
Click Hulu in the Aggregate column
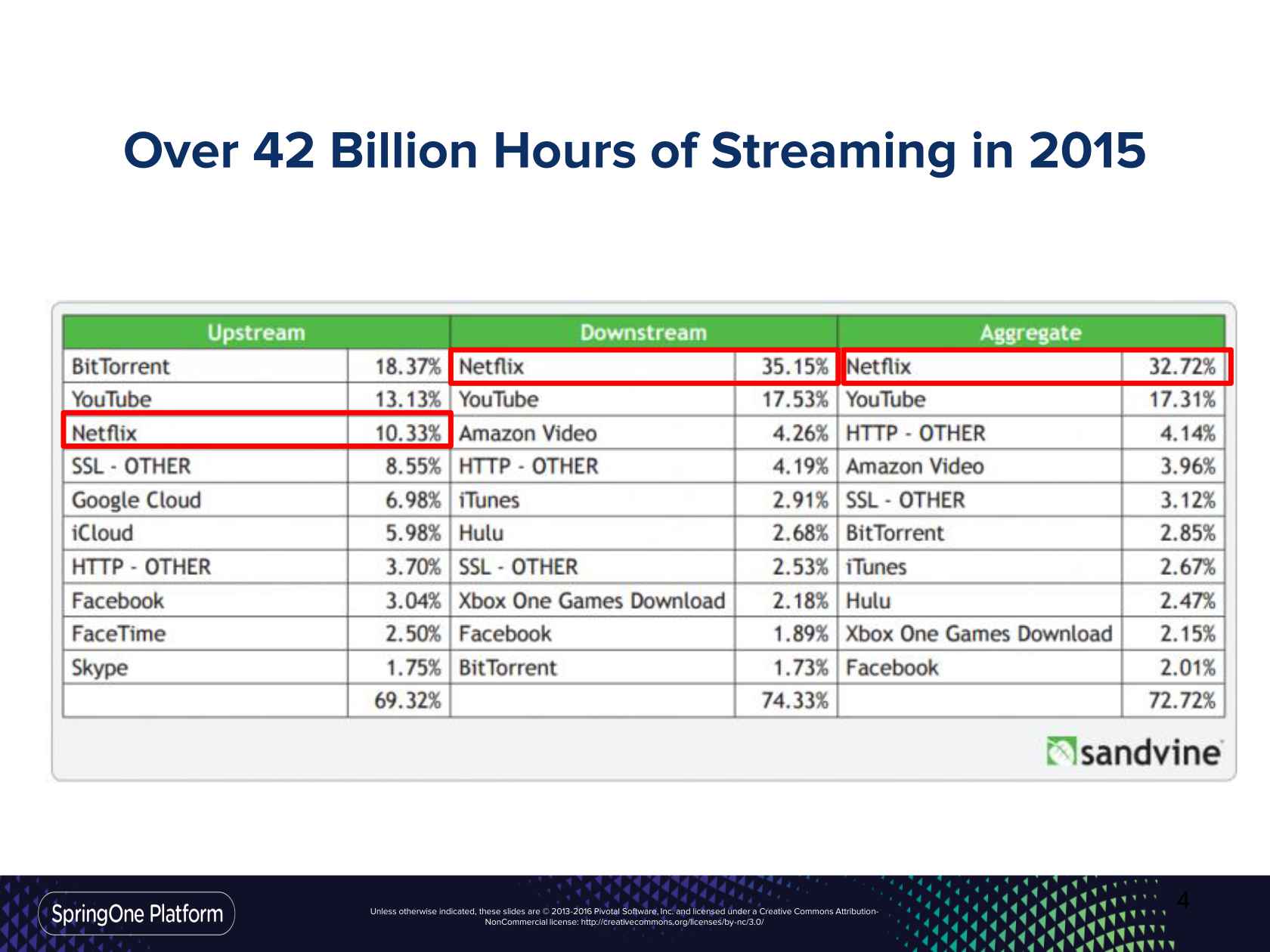pyautogui.click(x=868, y=601)
